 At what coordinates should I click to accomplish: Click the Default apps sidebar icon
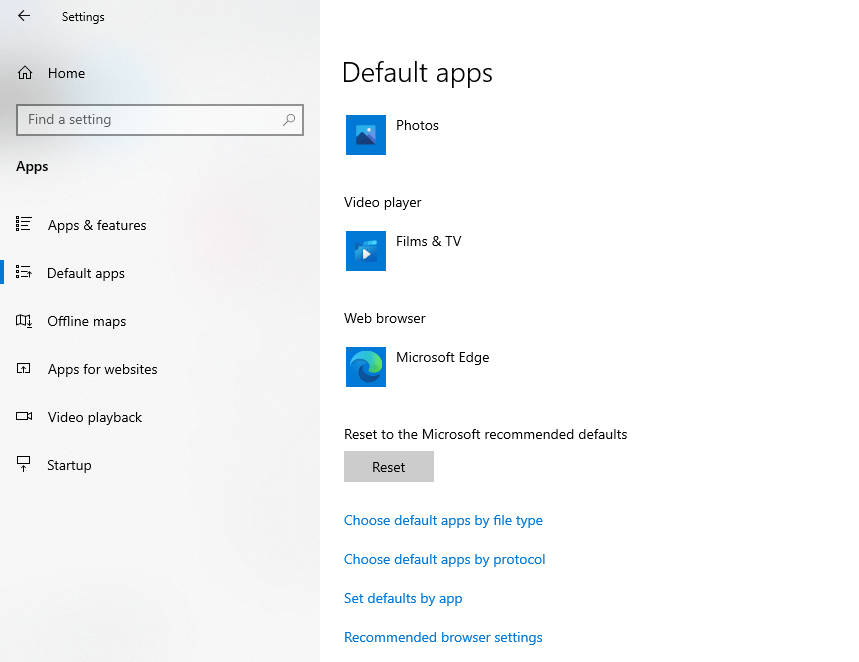pos(24,272)
